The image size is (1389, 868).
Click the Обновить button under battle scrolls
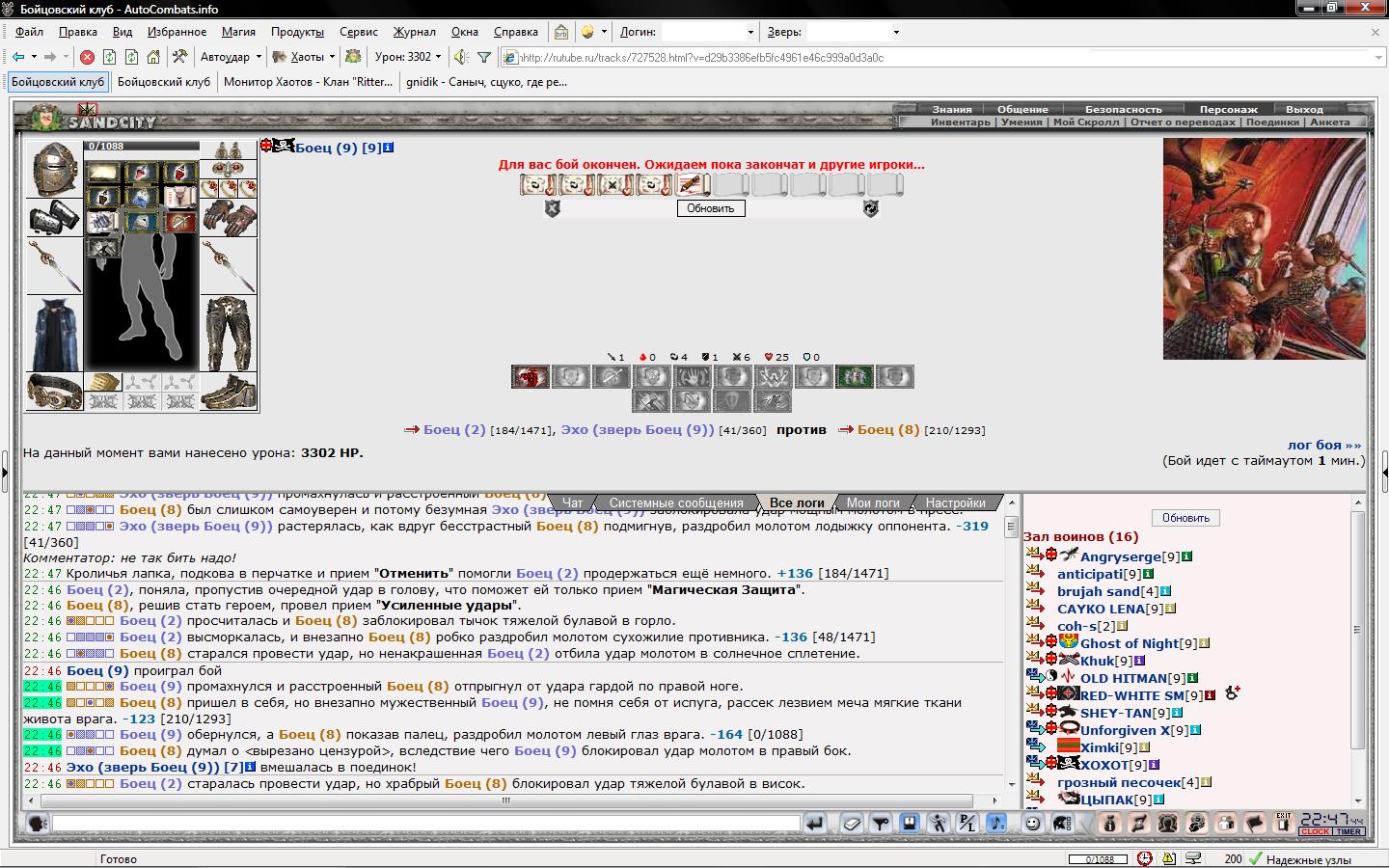click(711, 208)
